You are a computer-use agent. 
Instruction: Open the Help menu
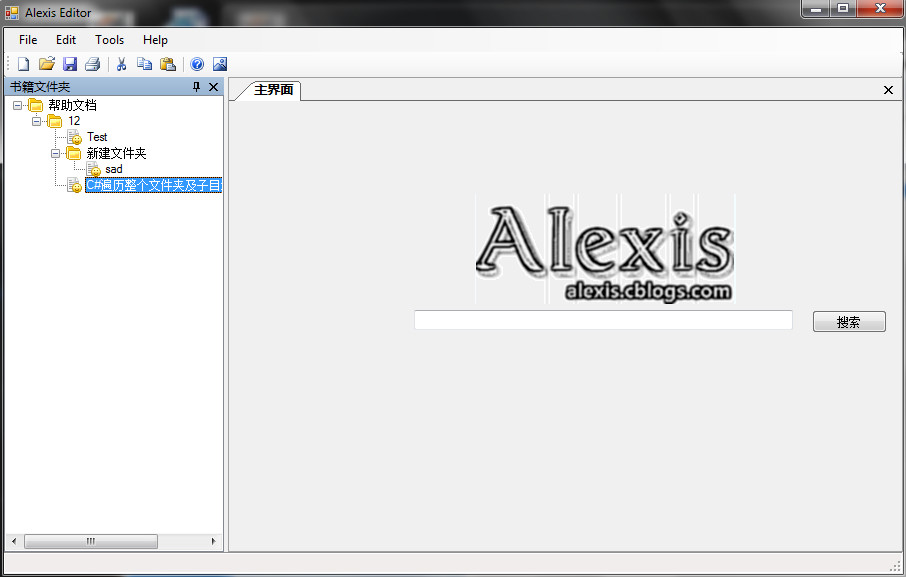click(x=155, y=40)
